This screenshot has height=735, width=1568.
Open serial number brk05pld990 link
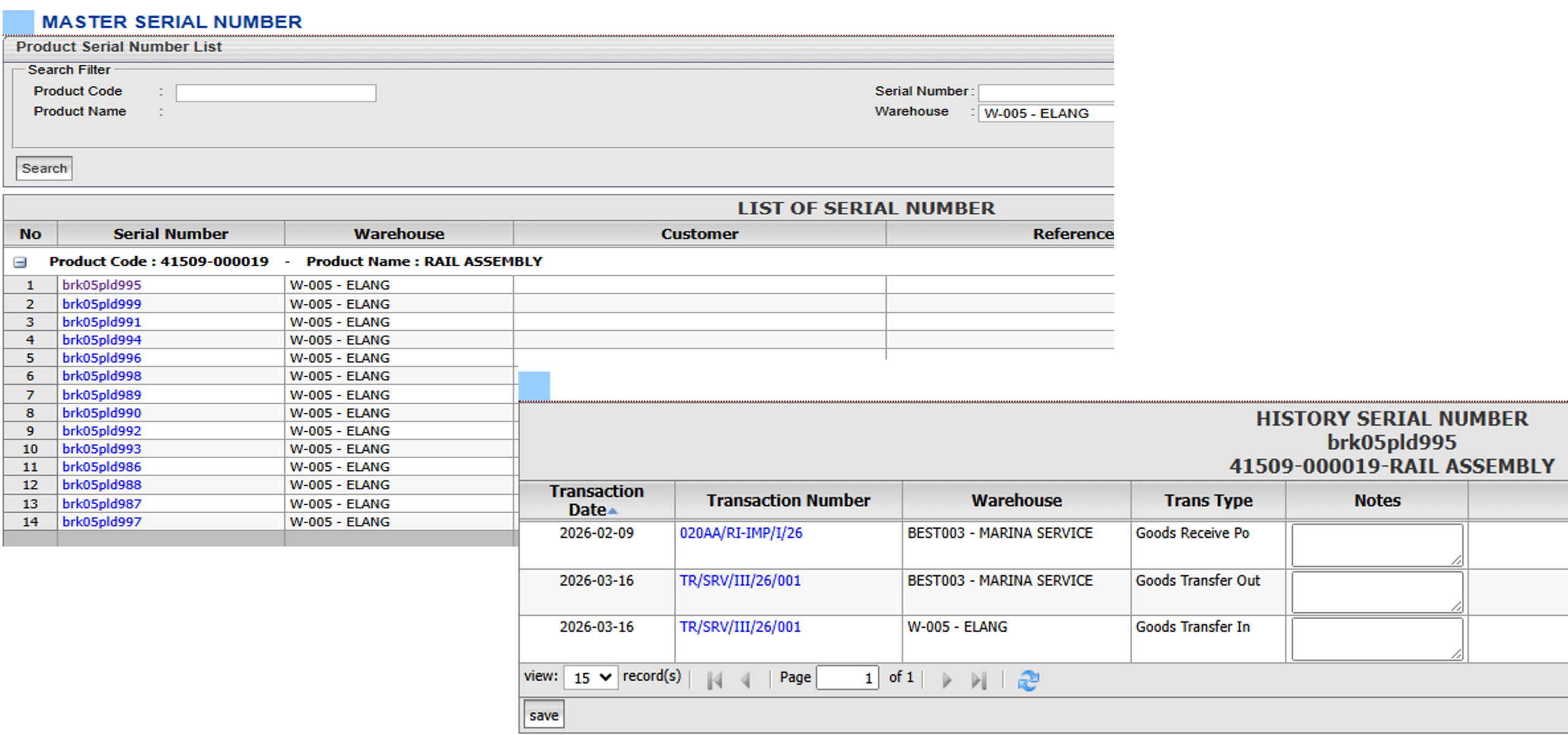pyautogui.click(x=102, y=413)
